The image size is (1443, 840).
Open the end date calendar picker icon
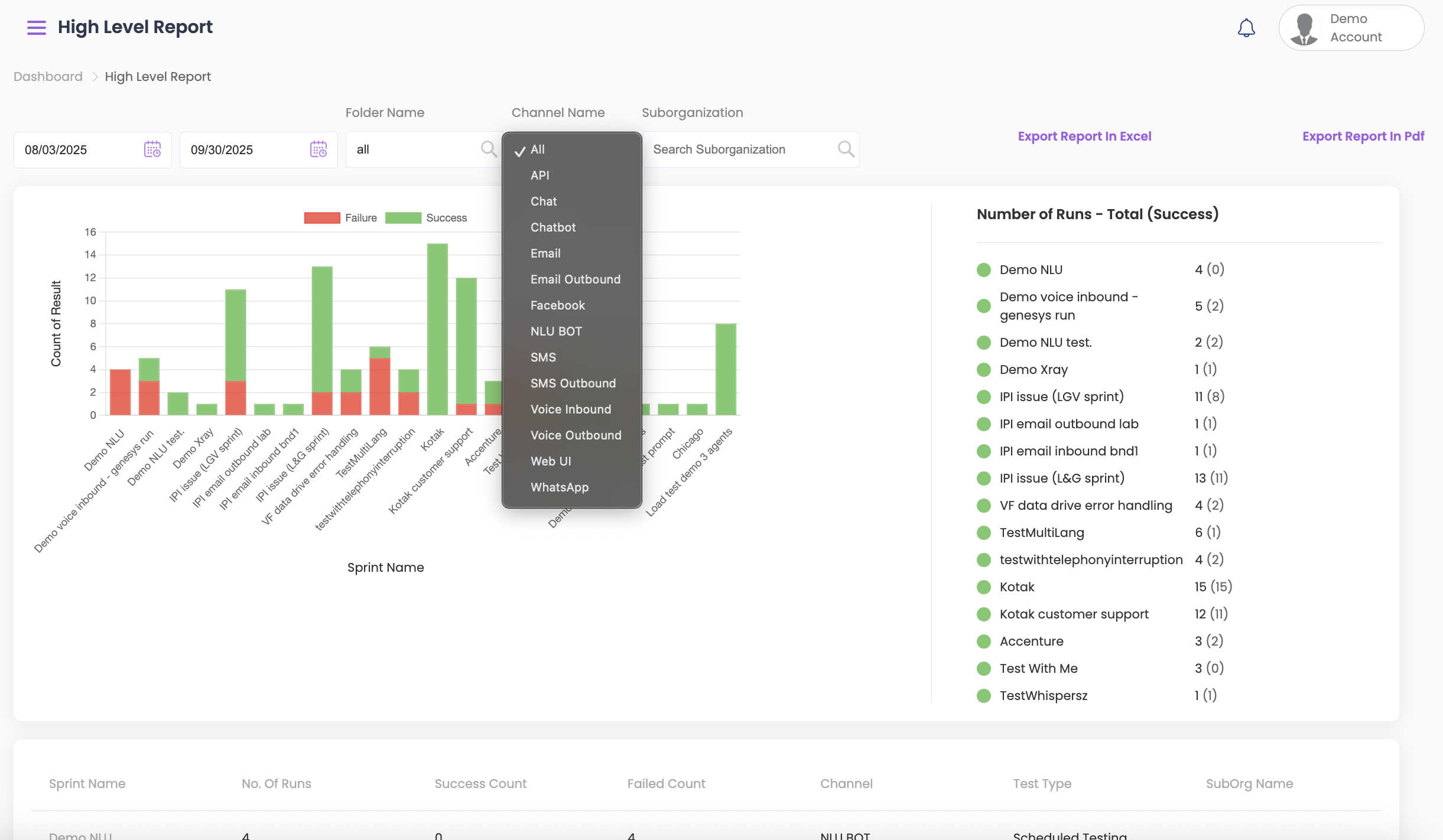pyautogui.click(x=318, y=149)
